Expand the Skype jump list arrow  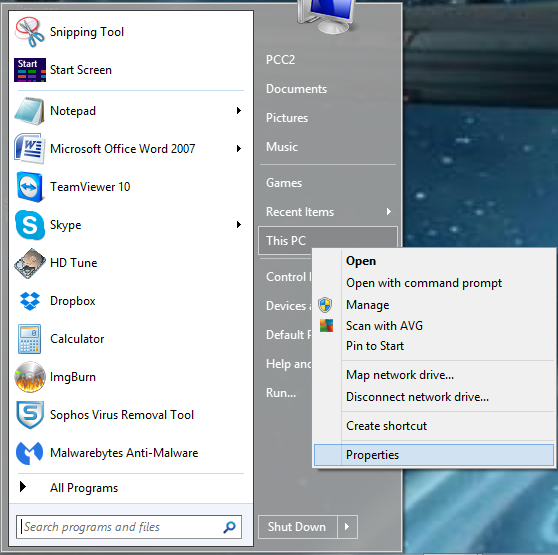click(x=239, y=224)
